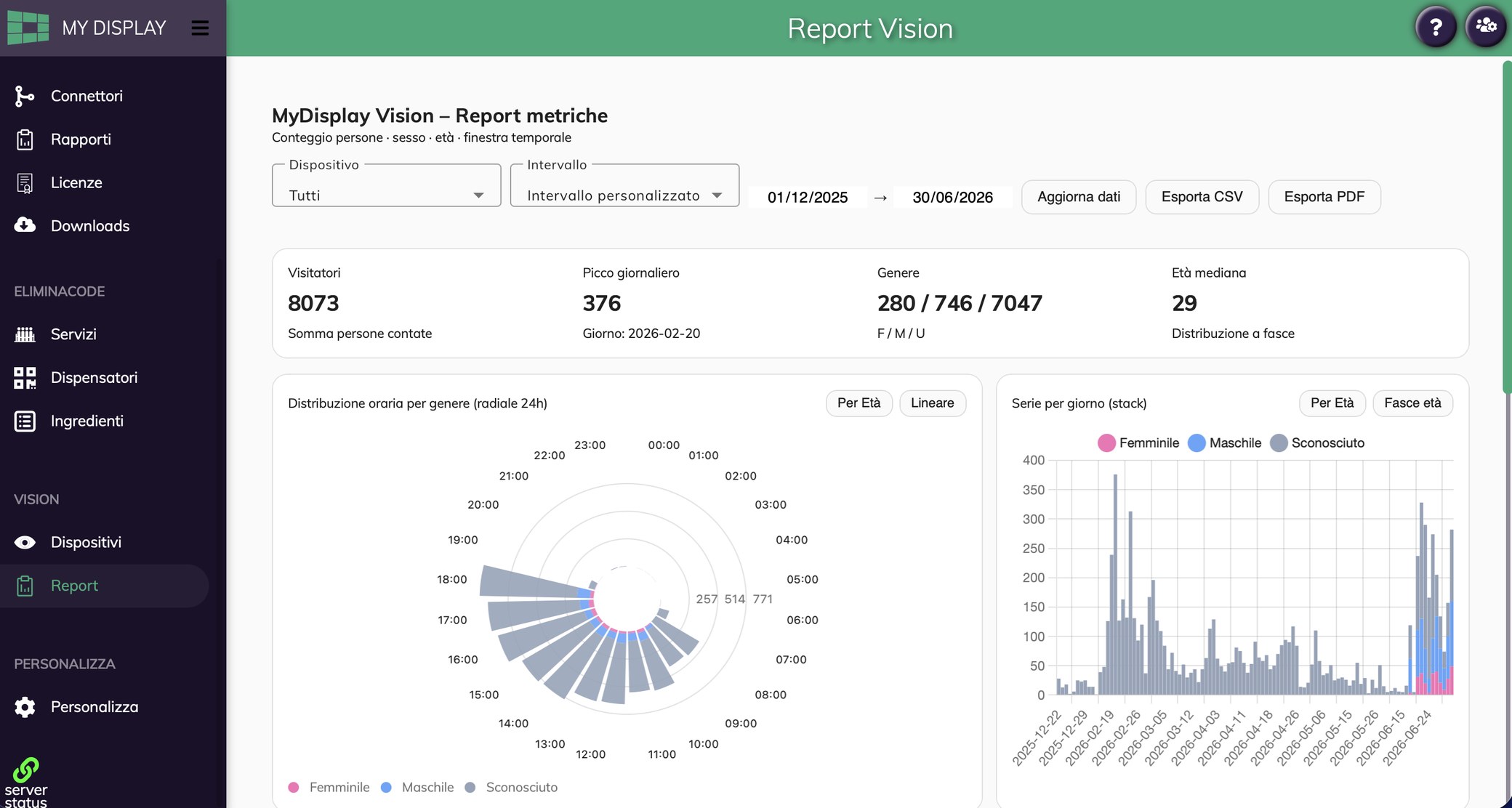This screenshot has height=808, width=1512.
Task: Click the Personalizza gear icon
Action: tap(25, 707)
